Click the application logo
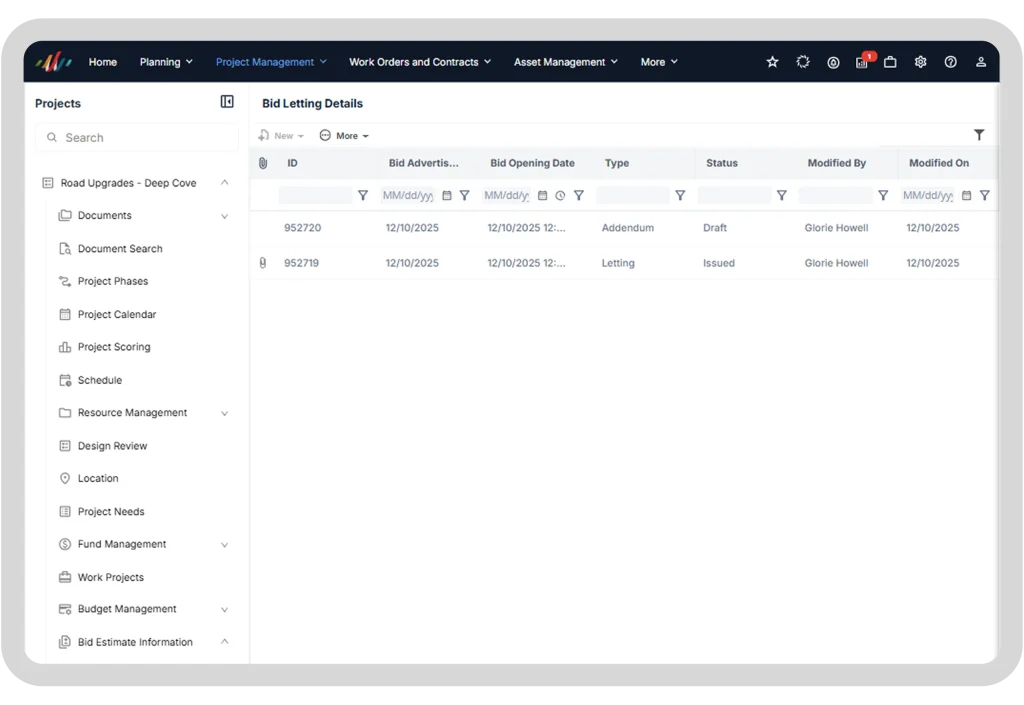The width and height of the screenshot is (1024, 705). (54, 62)
